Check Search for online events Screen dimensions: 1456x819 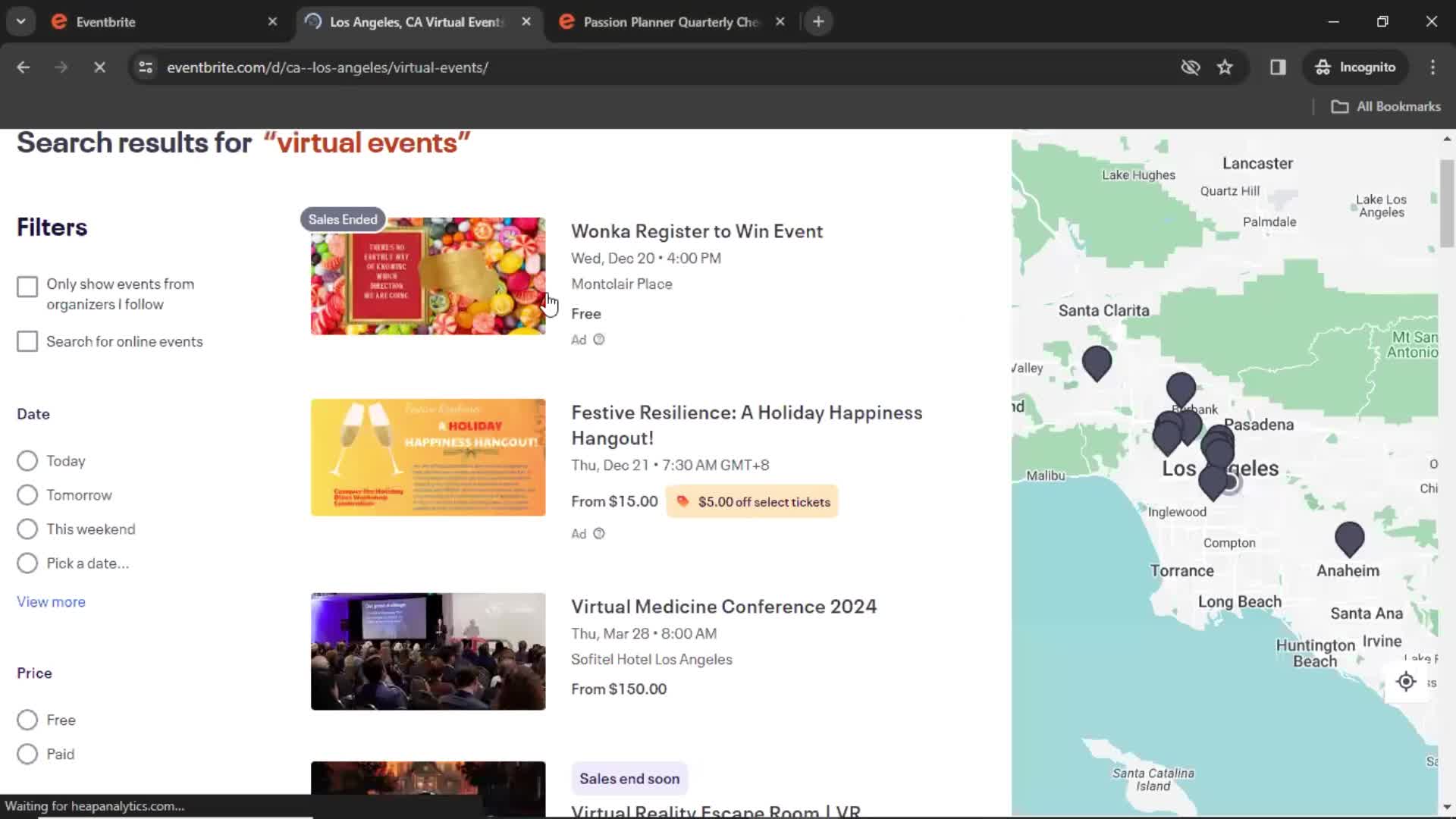coord(27,341)
